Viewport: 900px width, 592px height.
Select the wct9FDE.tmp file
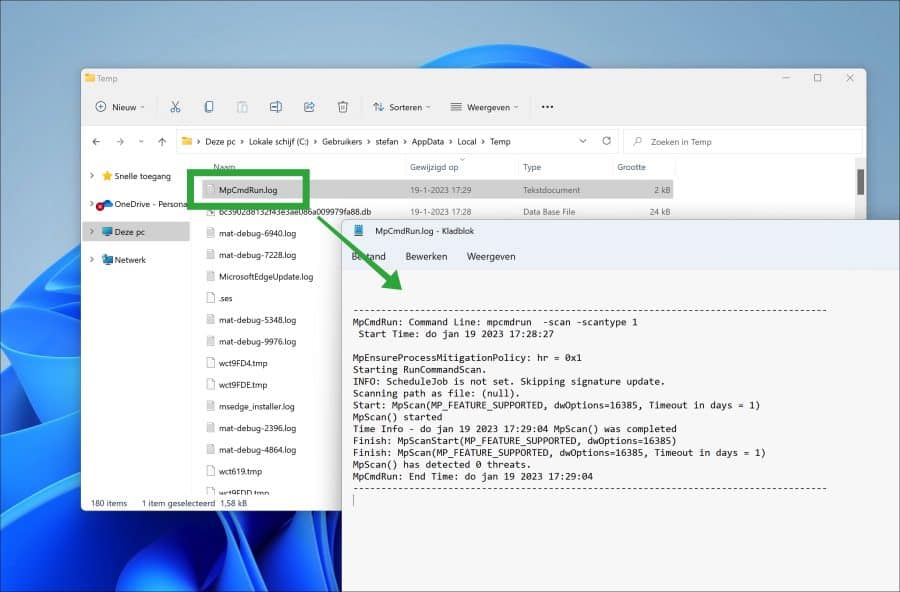coord(243,385)
